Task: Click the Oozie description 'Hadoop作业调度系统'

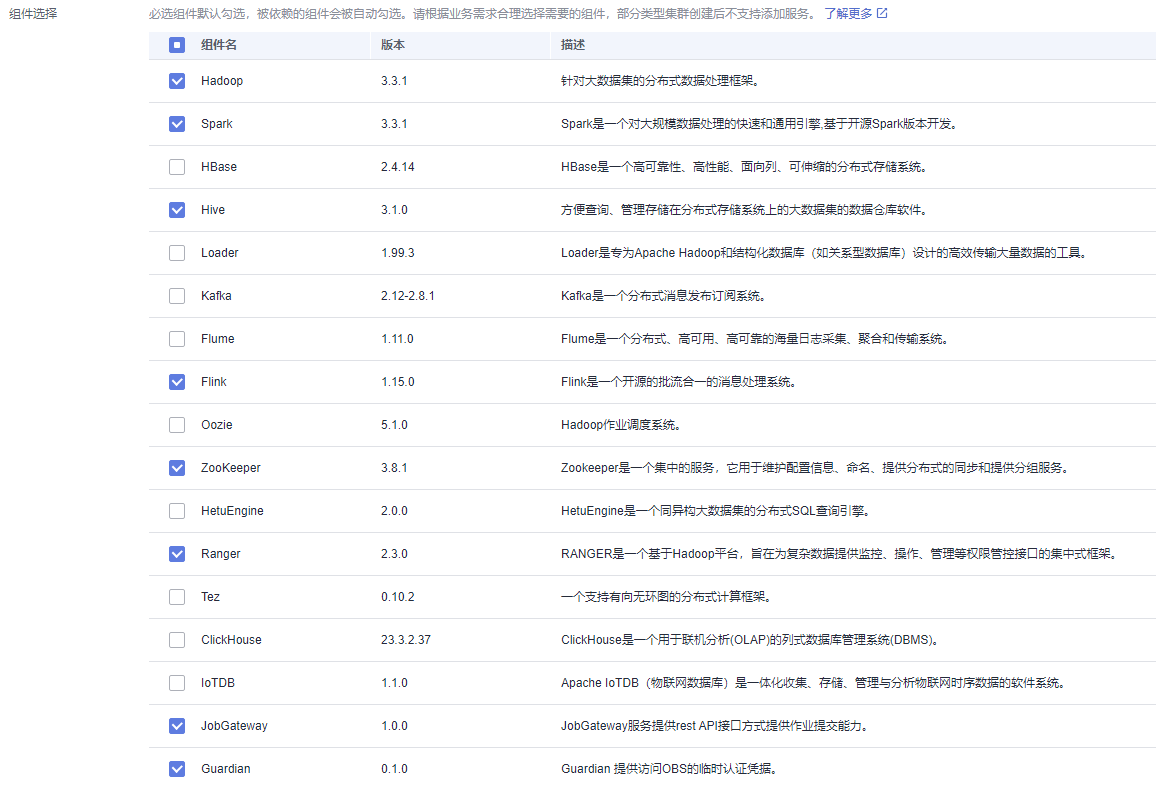Action: click(x=621, y=424)
